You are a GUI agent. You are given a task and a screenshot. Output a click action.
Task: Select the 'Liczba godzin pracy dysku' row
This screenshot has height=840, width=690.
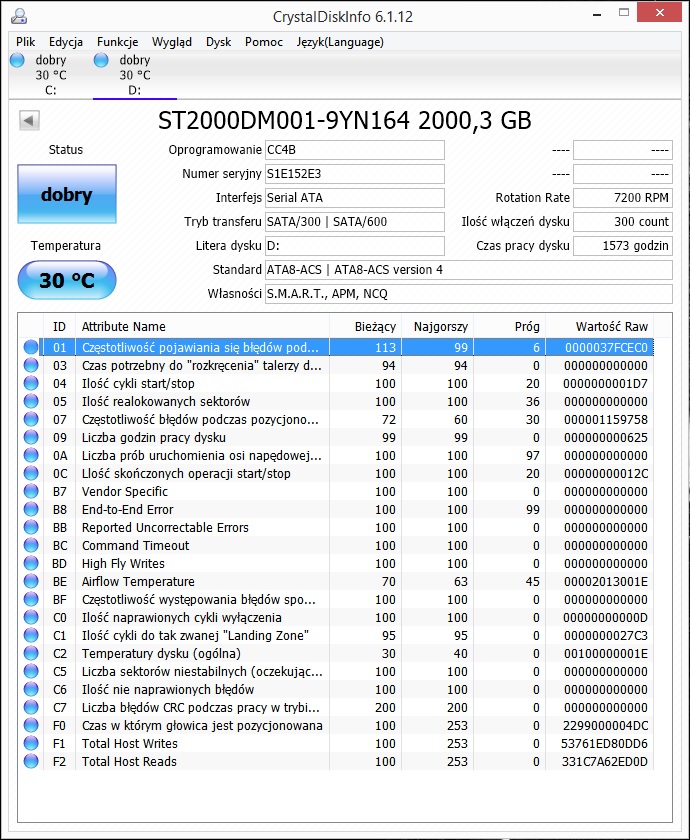pyautogui.click(x=336, y=437)
